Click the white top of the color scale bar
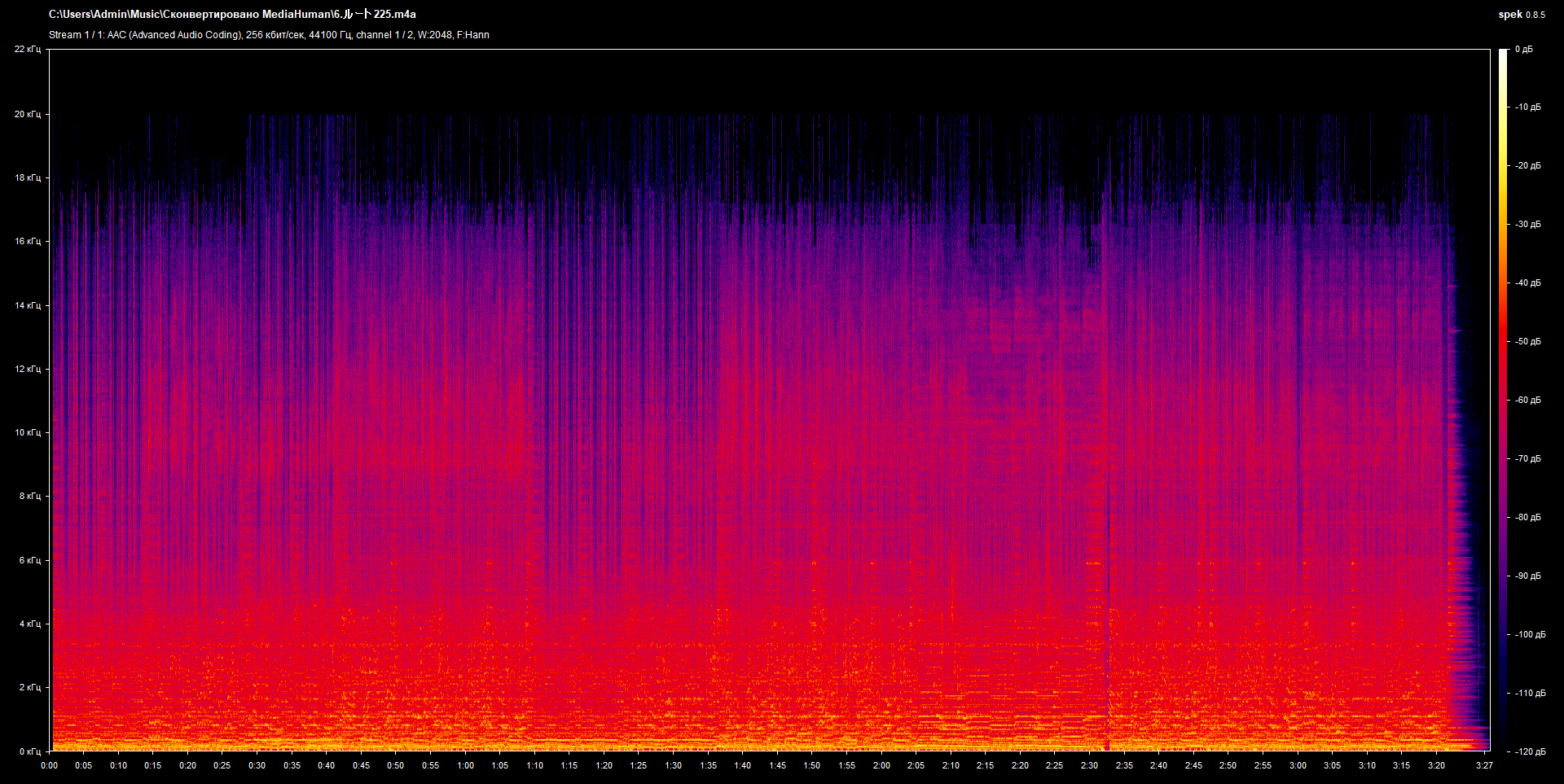1564x784 pixels. [1503, 57]
